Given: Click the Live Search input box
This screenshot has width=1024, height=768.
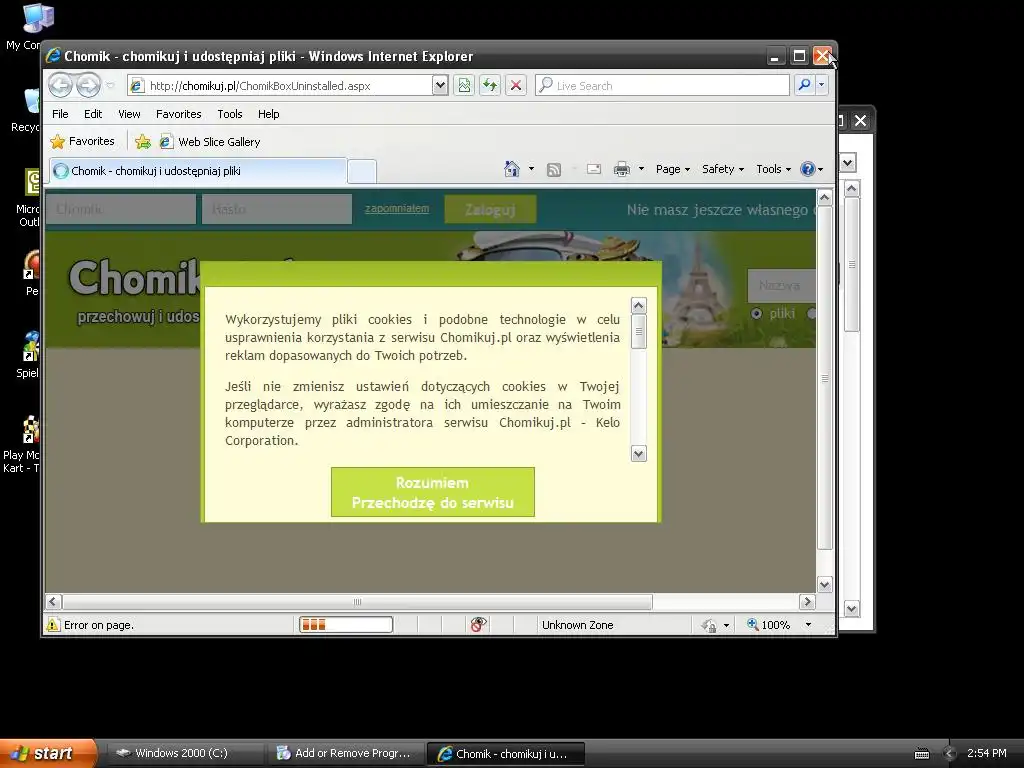Looking at the screenshot, I should pos(662,86).
